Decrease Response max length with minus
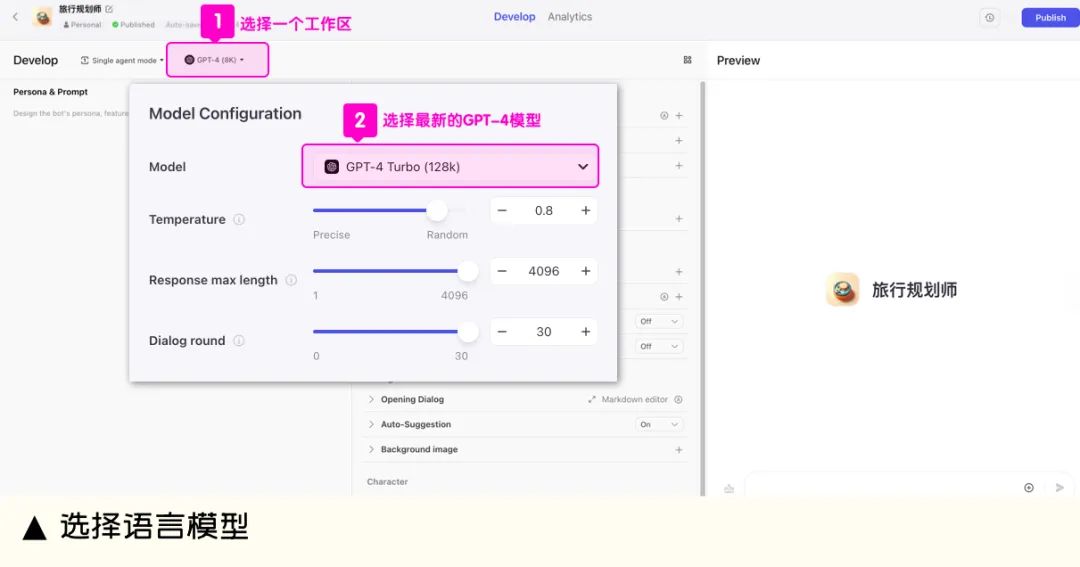 click(502, 271)
